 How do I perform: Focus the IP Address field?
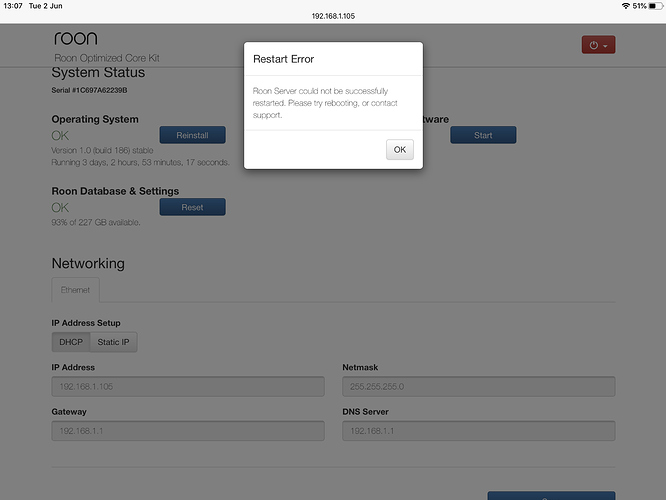(188, 387)
